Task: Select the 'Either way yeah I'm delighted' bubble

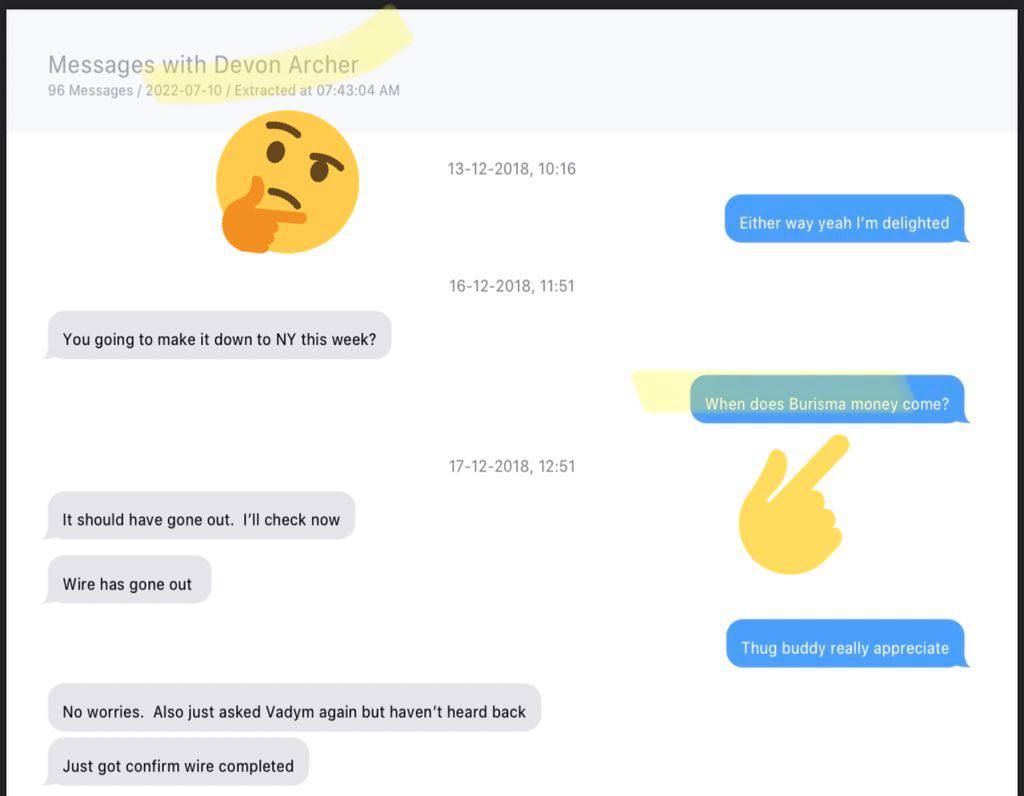Action: click(844, 219)
